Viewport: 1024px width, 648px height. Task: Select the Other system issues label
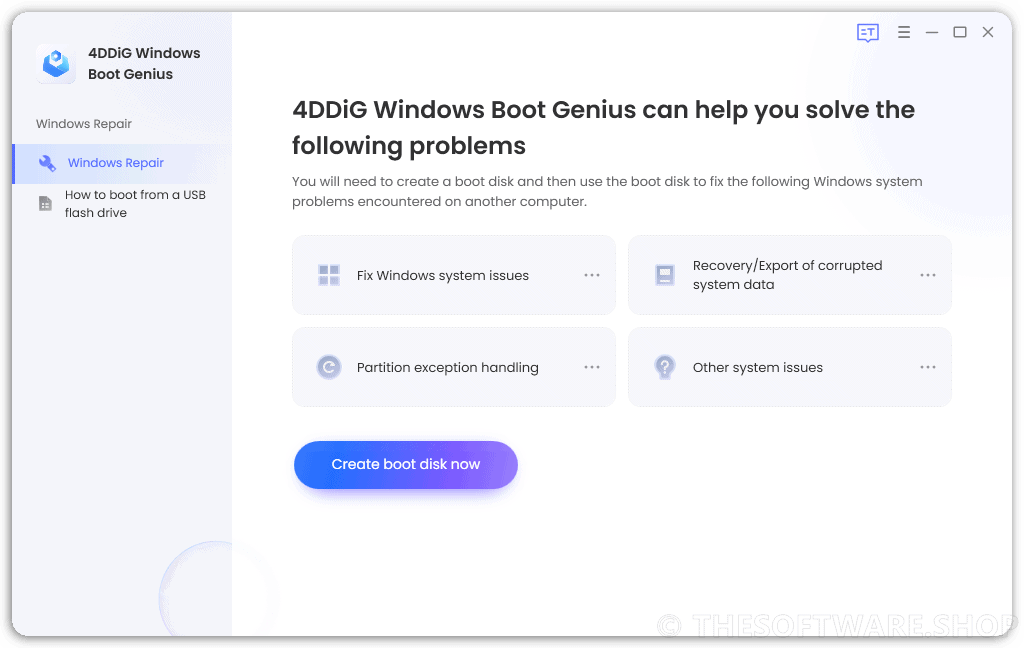point(758,368)
